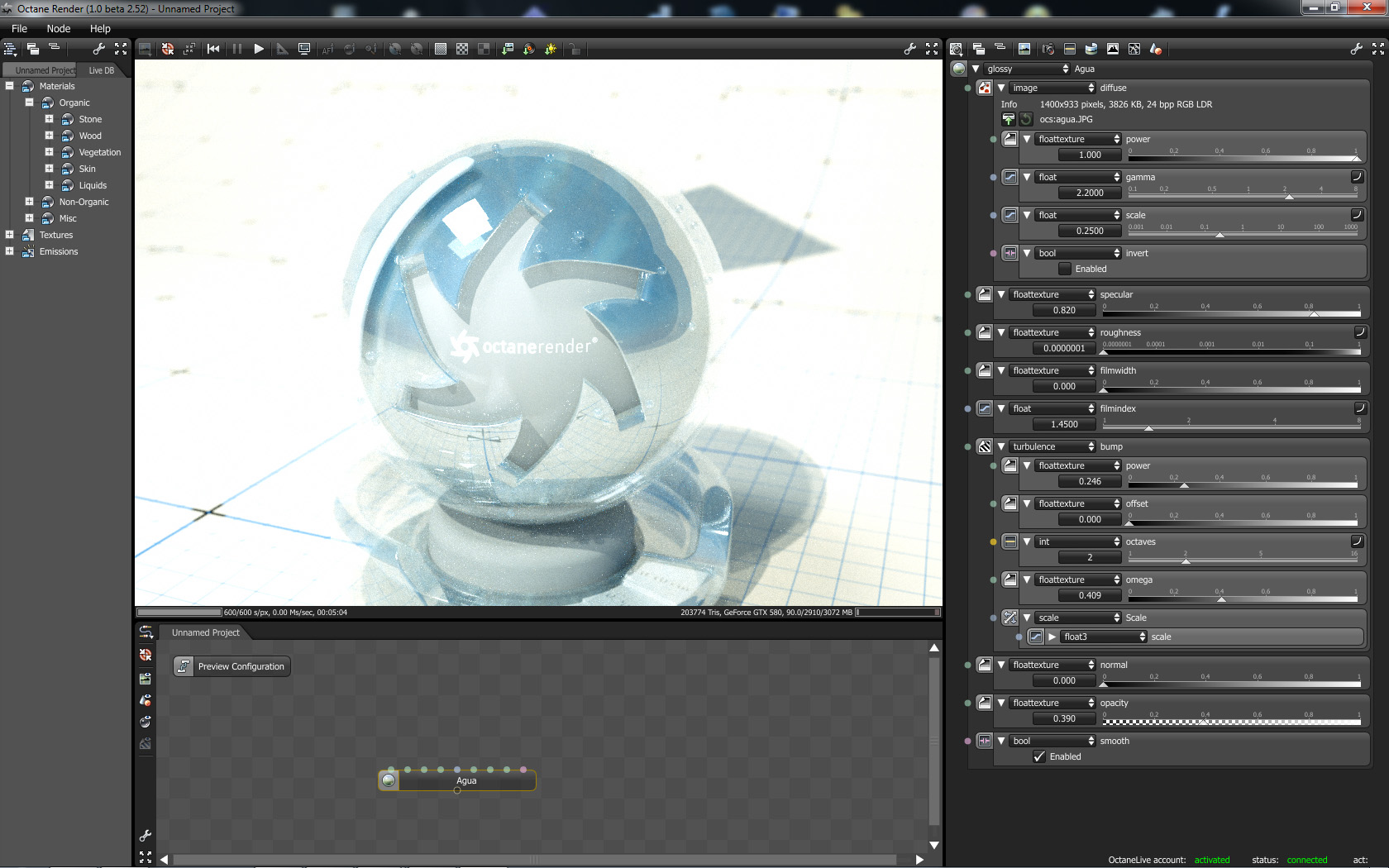Viewport: 1389px width, 868px height.
Task: Toggle the invert Enabled checkbox
Action: tap(1065, 269)
